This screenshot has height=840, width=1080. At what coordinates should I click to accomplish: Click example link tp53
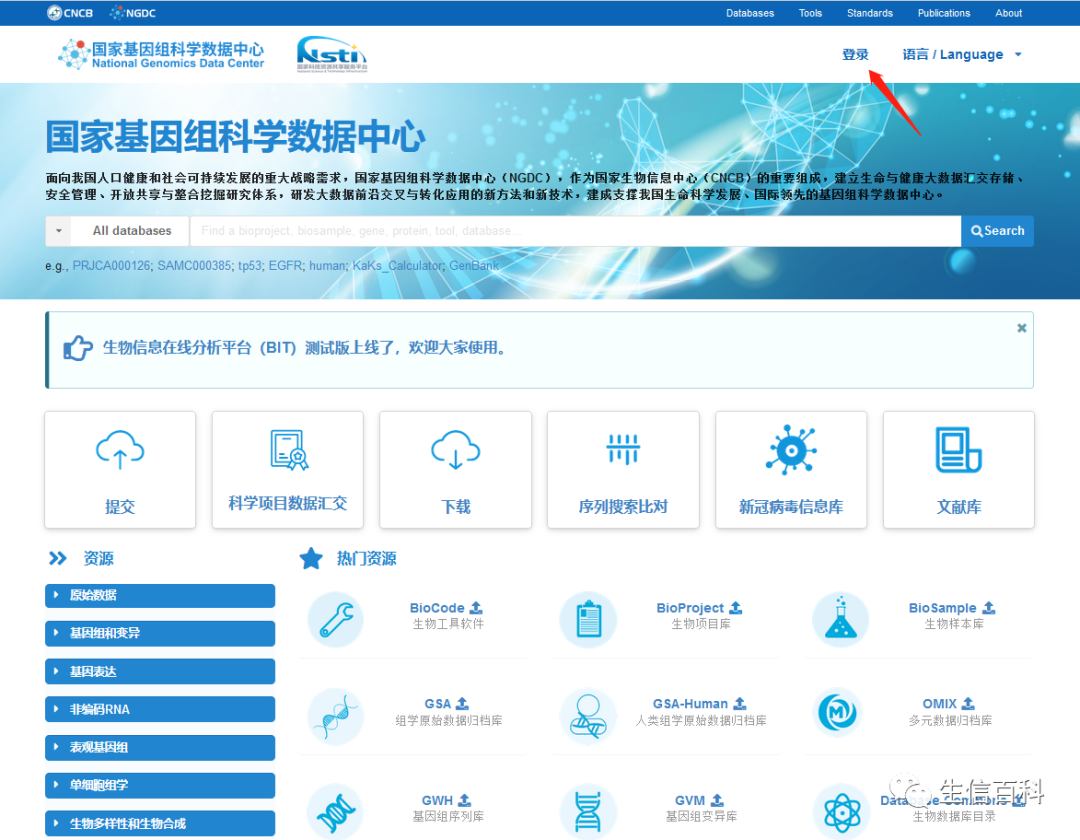pos(249,266)
